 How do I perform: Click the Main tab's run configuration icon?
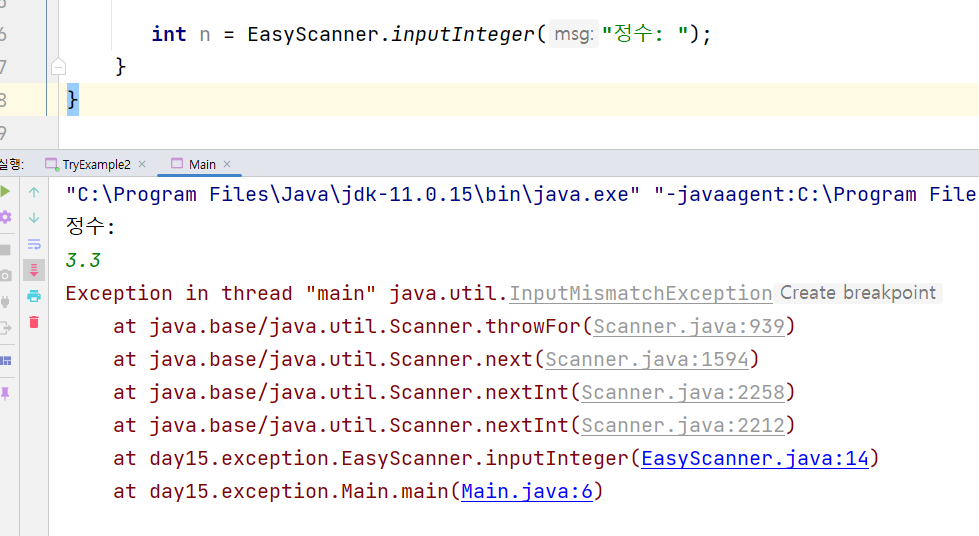pos(177,164)
